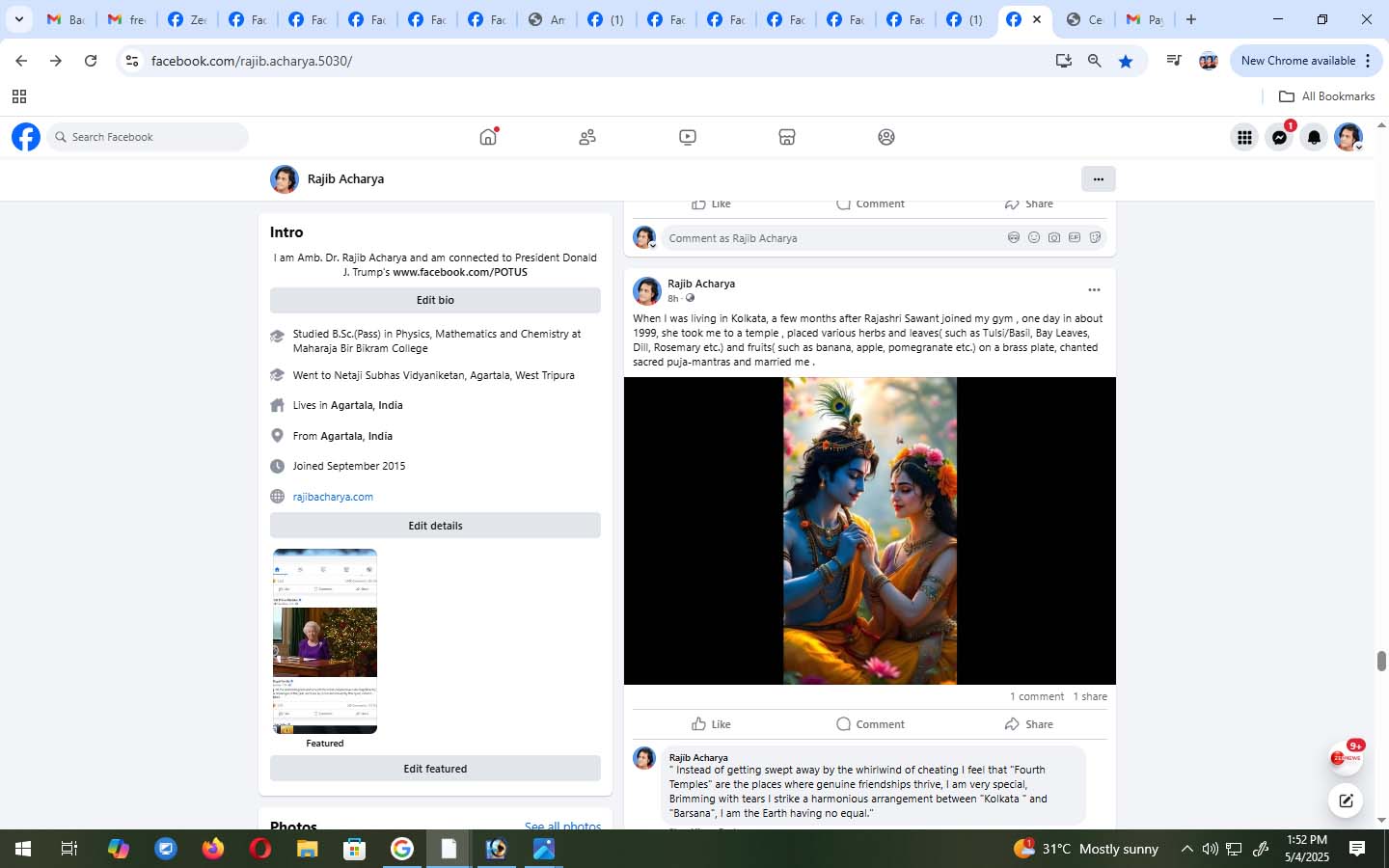Open Messenger with one unread notification

1280,137
